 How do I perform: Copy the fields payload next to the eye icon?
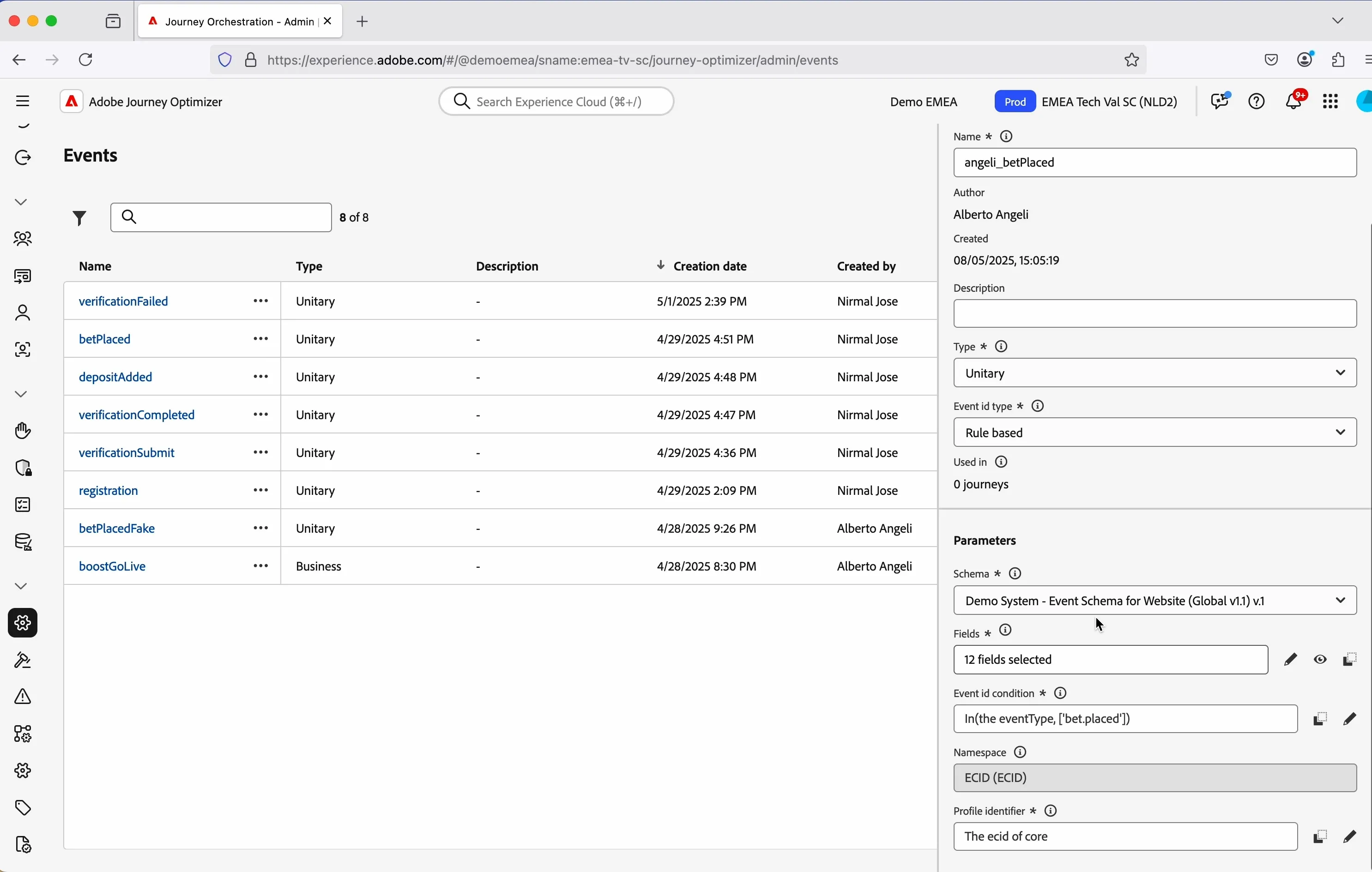tap(1350, 660)
